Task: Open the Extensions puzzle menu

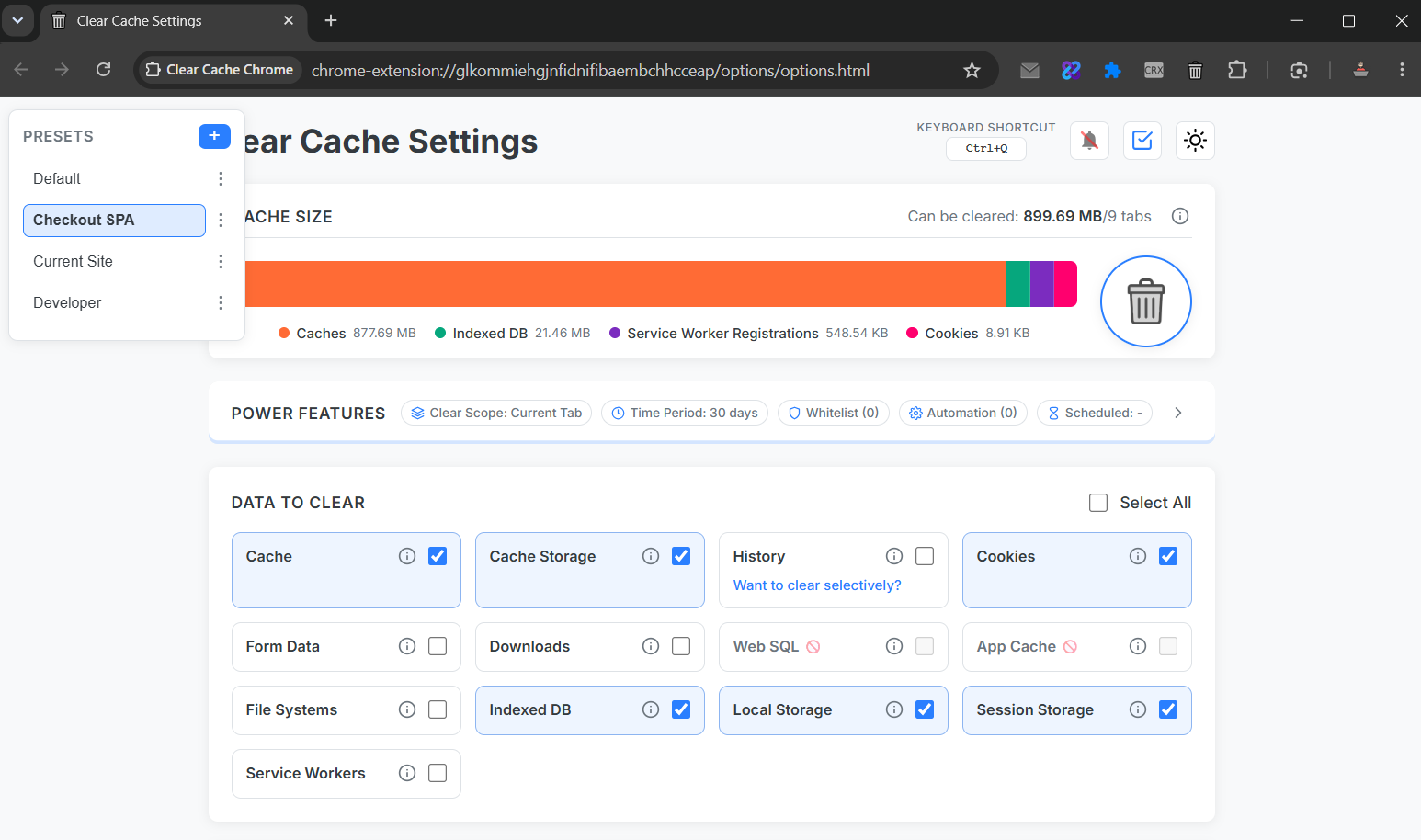Action: (x=1237, y=70)
